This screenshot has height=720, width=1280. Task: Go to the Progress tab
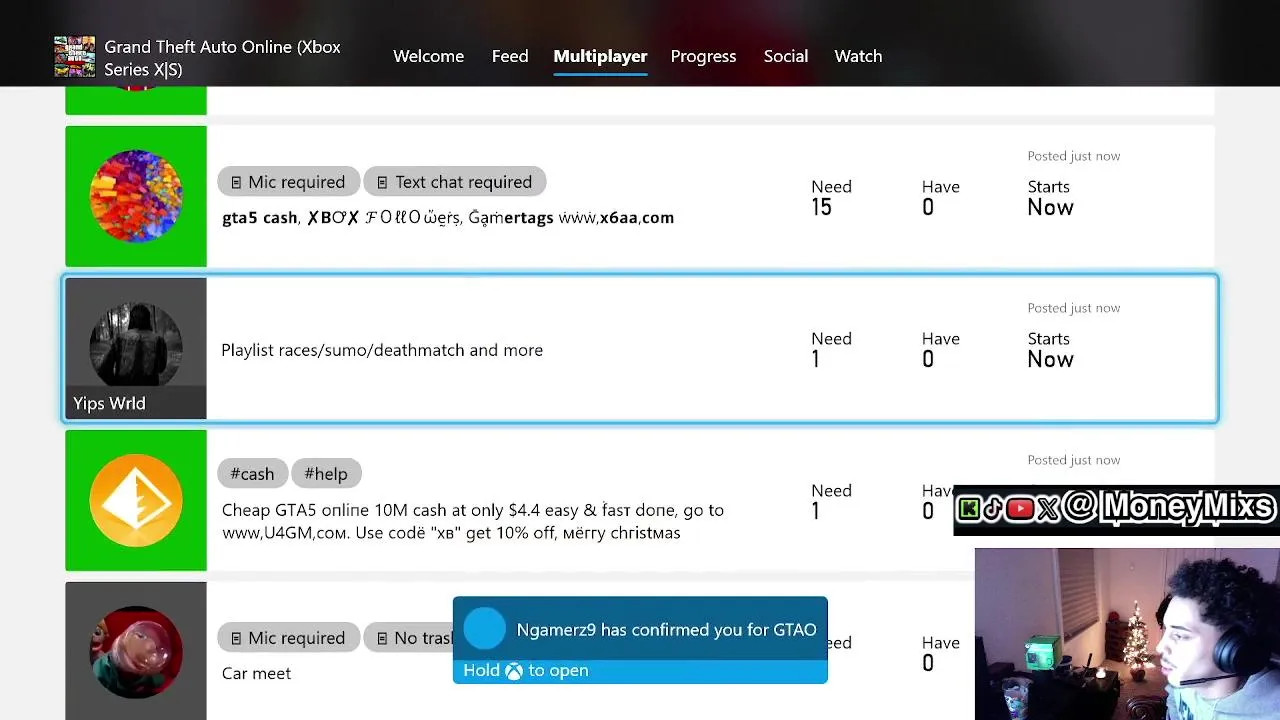click(703, 56)
